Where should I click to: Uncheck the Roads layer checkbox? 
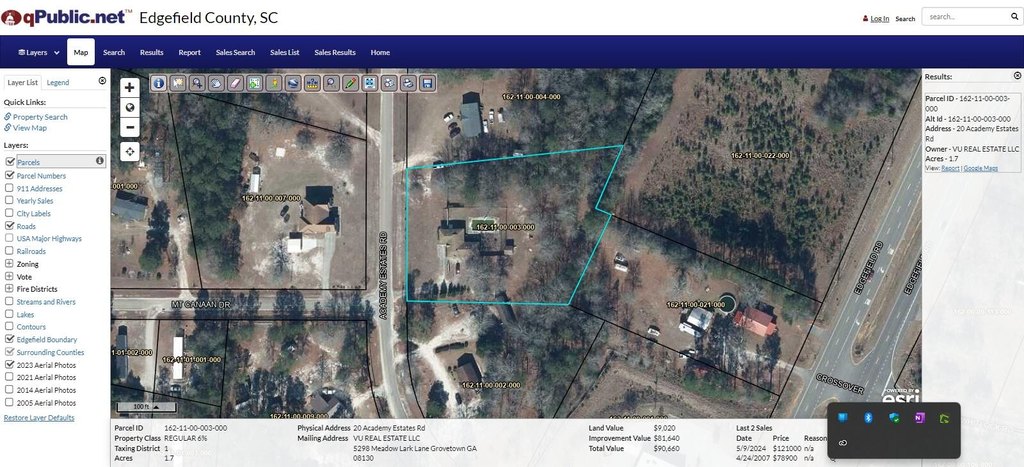click(x=10, y=226)
